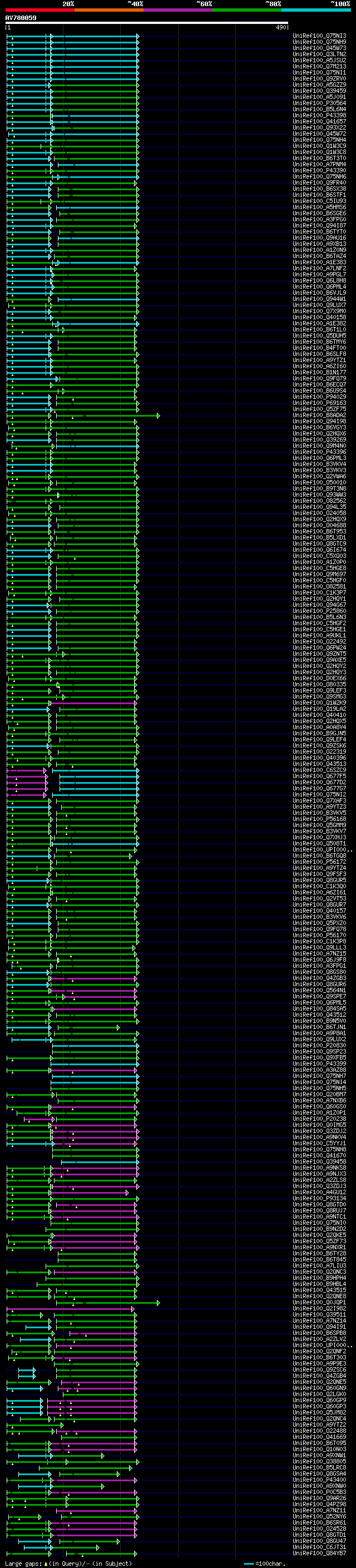Choose the UniRef100_P43398 entry
The width and height of the screenshot is (356, 1568).
click(319, 115)
